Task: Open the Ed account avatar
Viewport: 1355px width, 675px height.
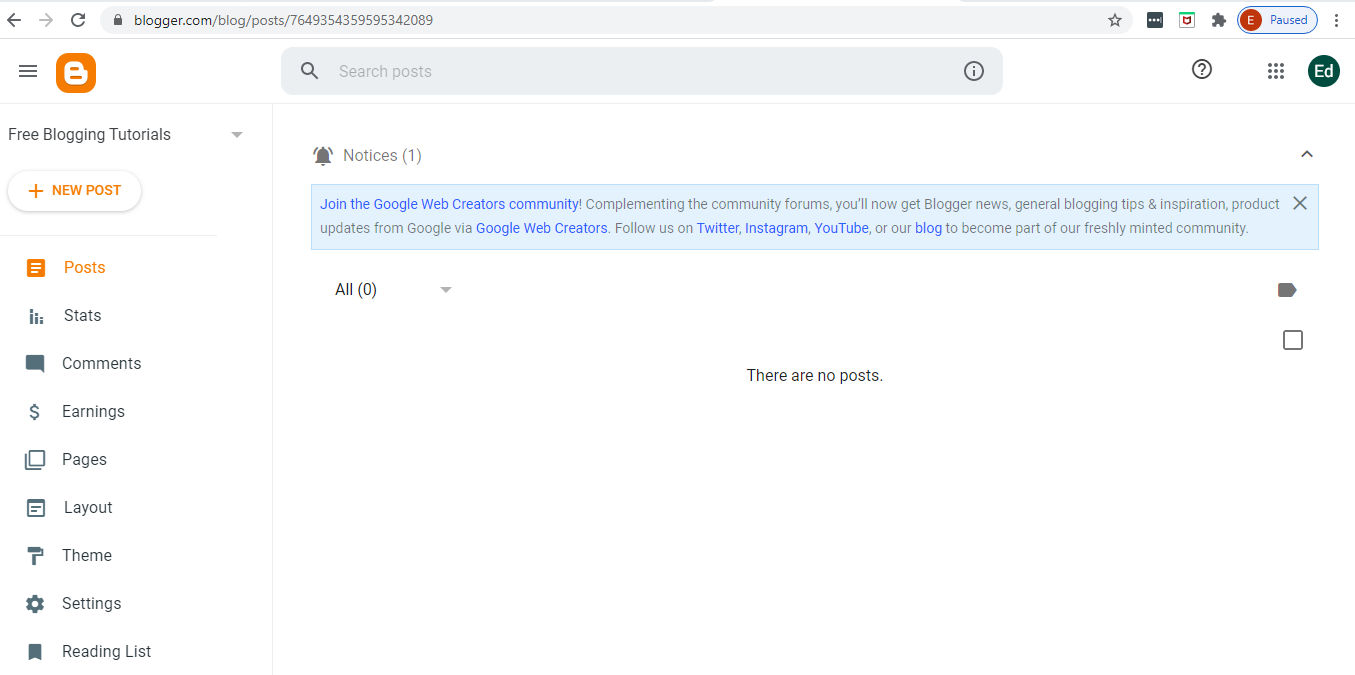Action: coord(1324,71)
